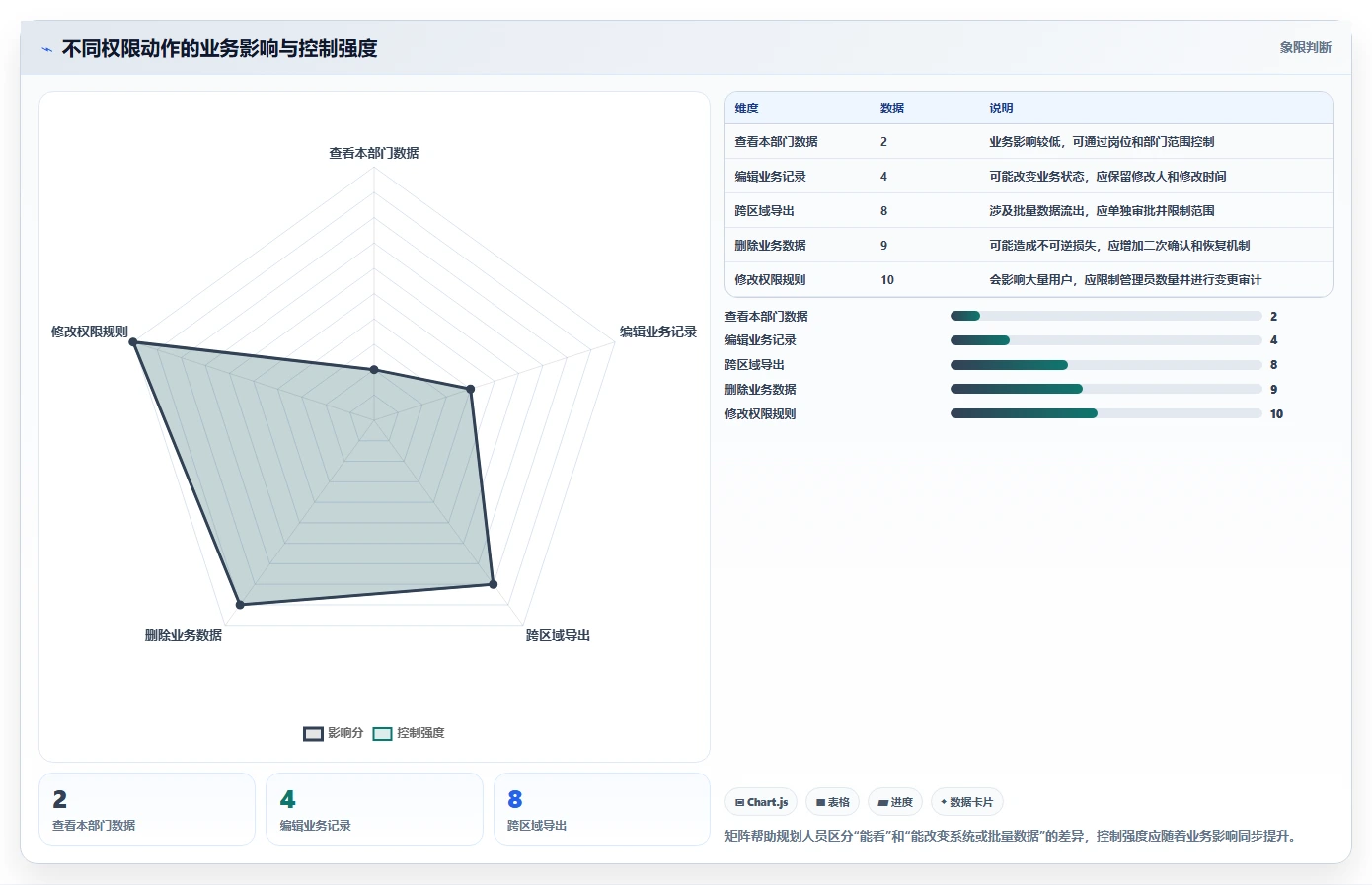The height and width of the screenshot is (885, 1372).
Task: Click the 查看本部门数据 progress bar
Action: click(x=1105, y=316)
